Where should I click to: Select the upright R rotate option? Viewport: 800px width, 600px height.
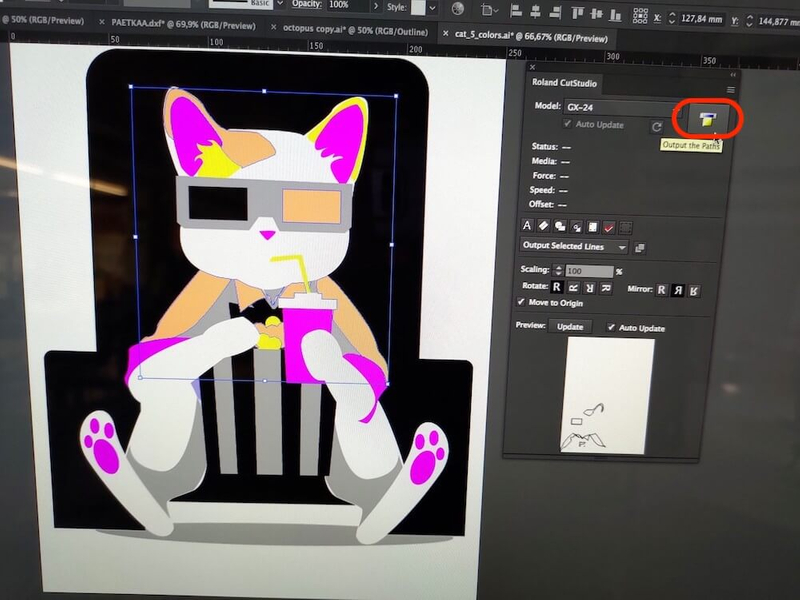pyautogui.click(x=557, y=289)
